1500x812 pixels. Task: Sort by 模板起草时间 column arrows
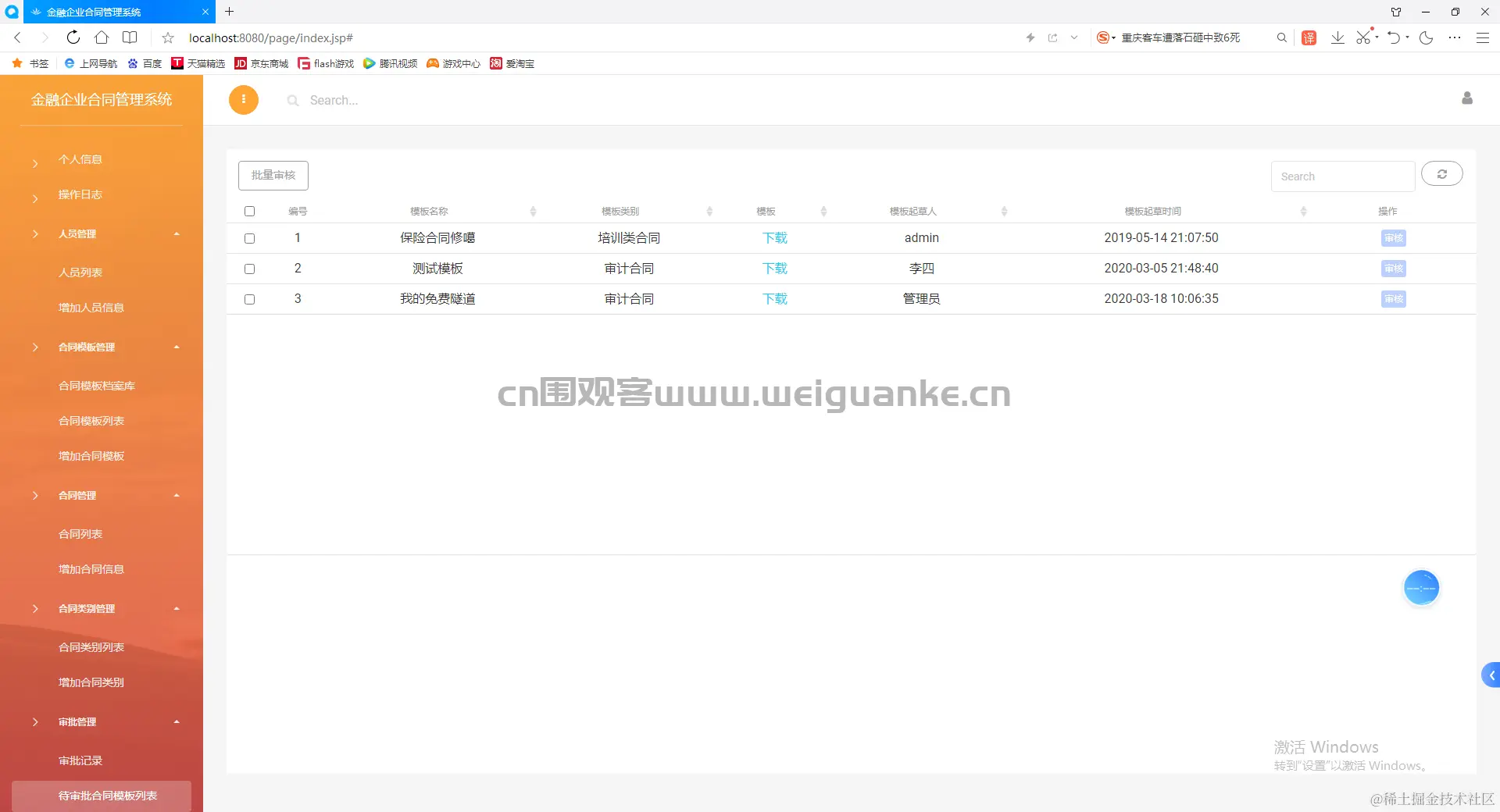tap(1303, 211)
